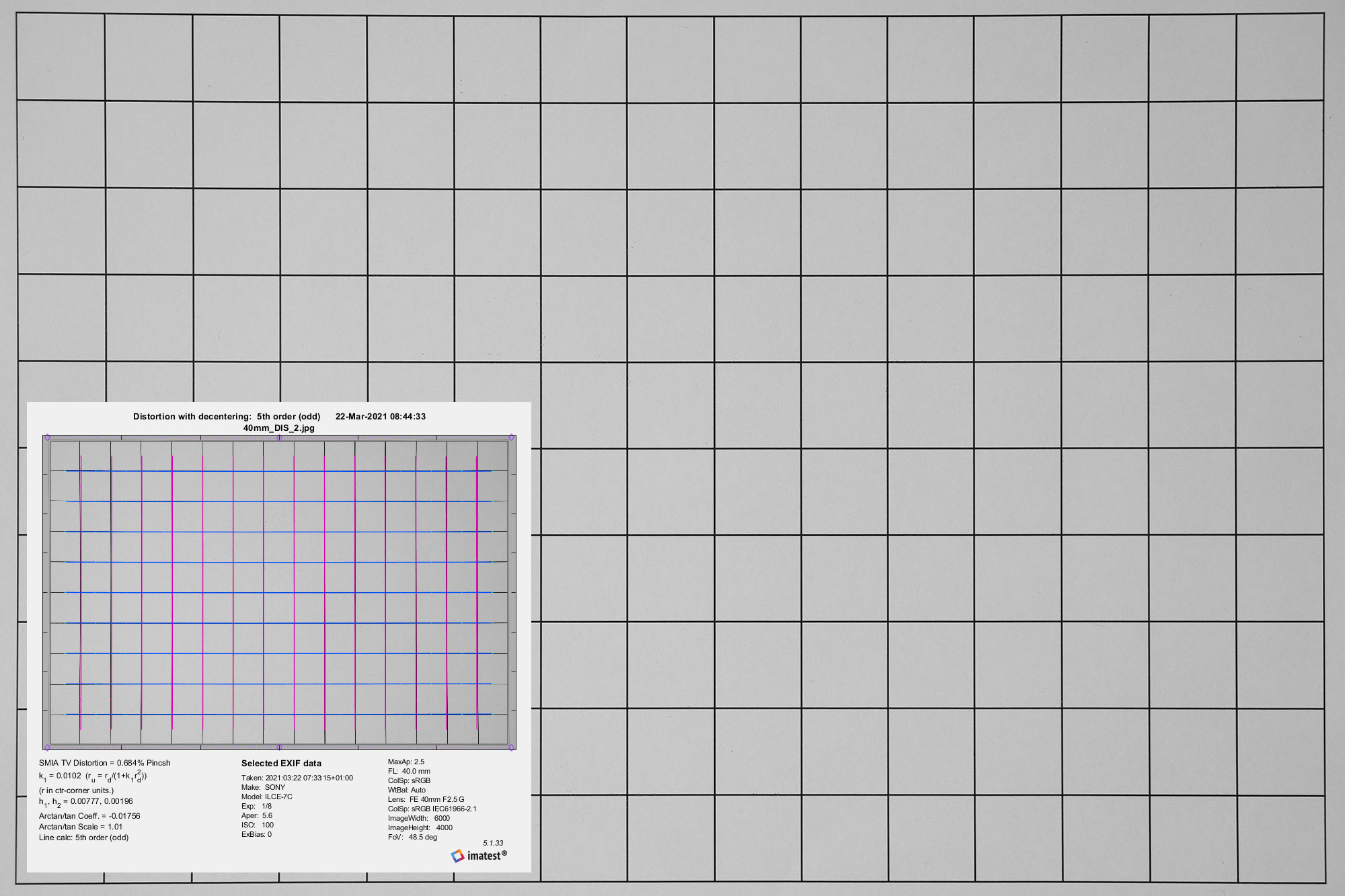Click the Lens FE 40mm F2.5 G entry
The image size is (1345, 896).
(426, 800)
